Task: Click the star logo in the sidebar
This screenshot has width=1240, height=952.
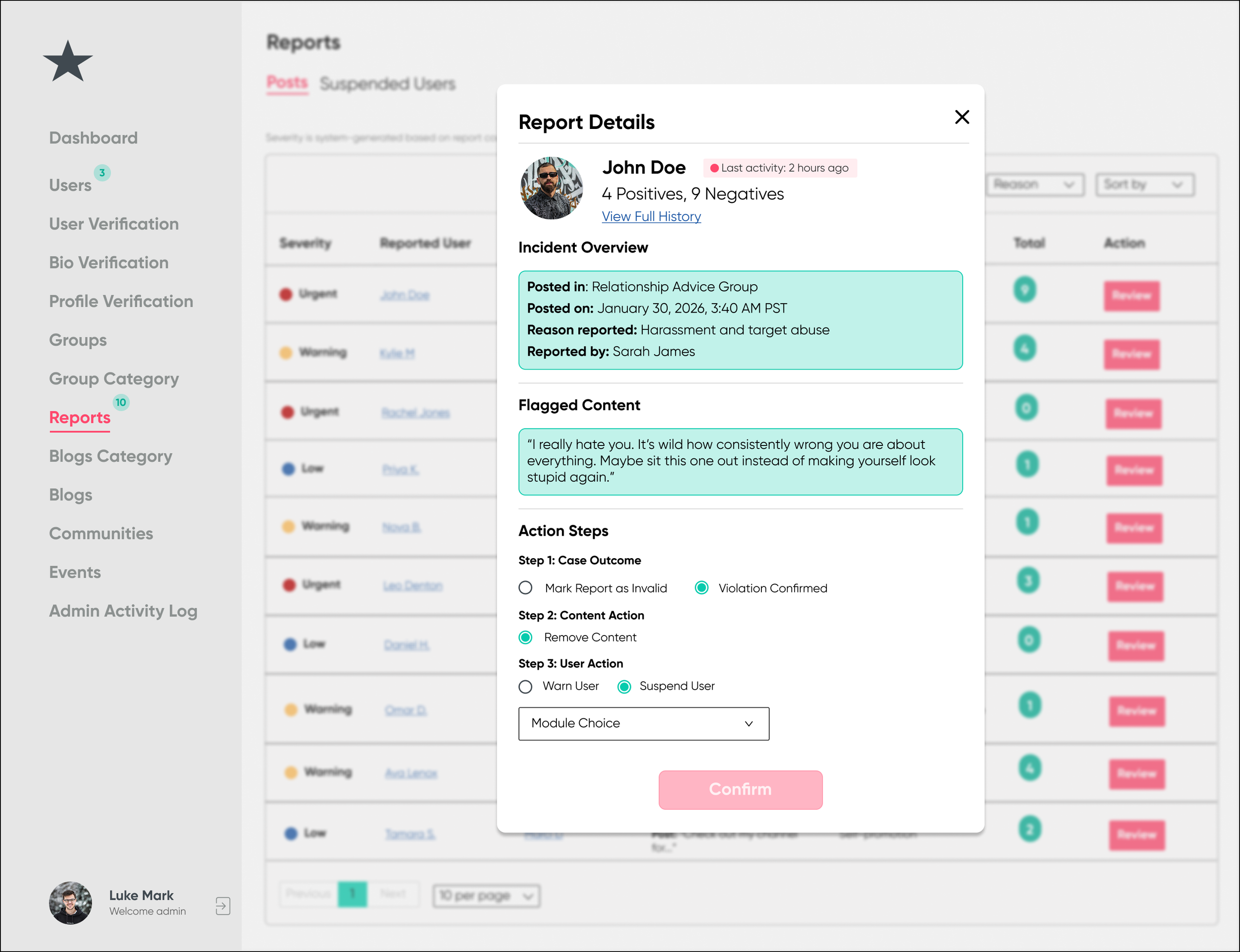Action: [68, 62]
